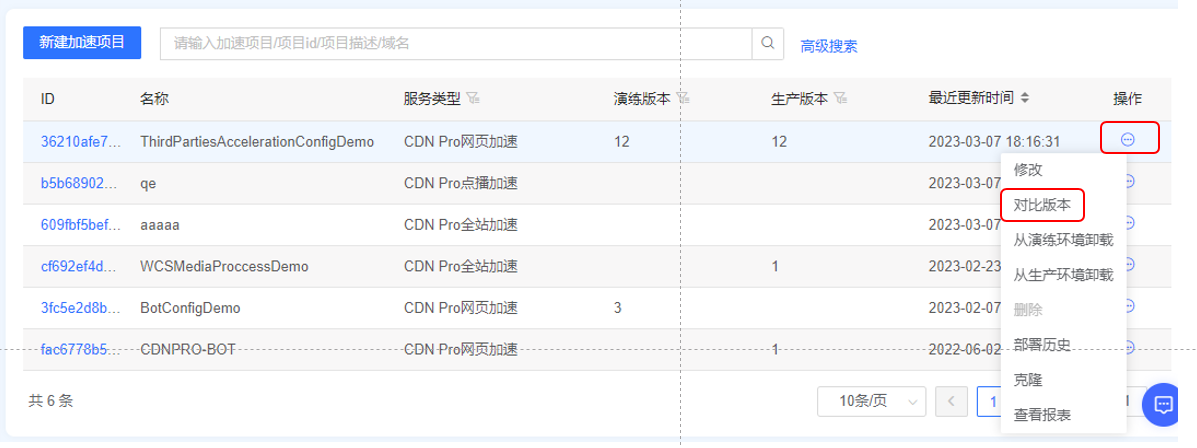This screenshot has height=448, width=1197.
Task: Click the name aaaaa
Action: 160,225
